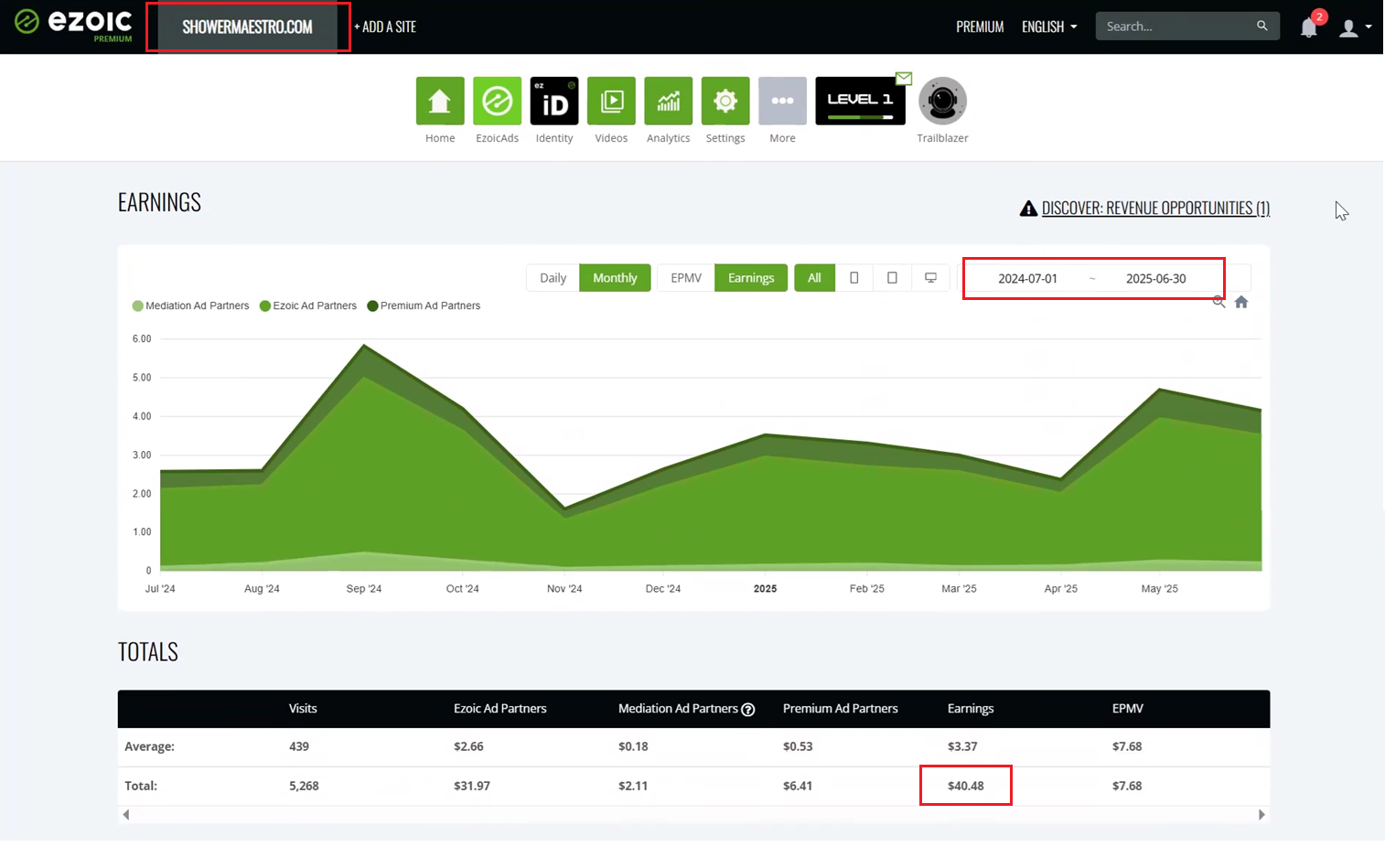
Task: Click total premium partners value $6.41
Action: [x=798, y=786]
